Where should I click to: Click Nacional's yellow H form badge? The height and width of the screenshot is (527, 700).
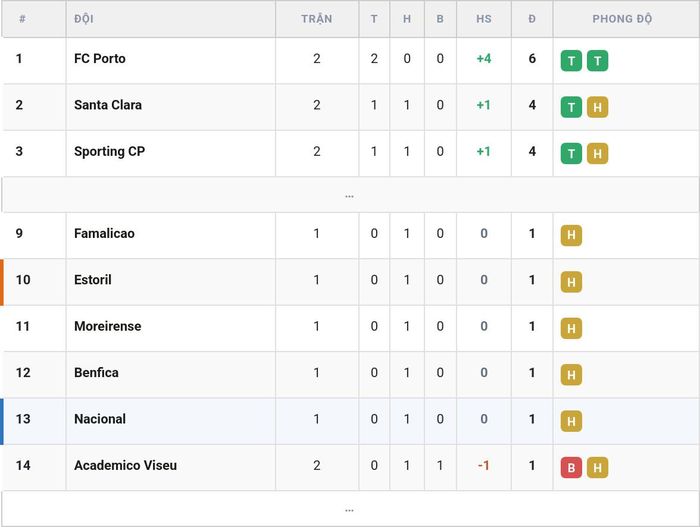coord(571,421)
